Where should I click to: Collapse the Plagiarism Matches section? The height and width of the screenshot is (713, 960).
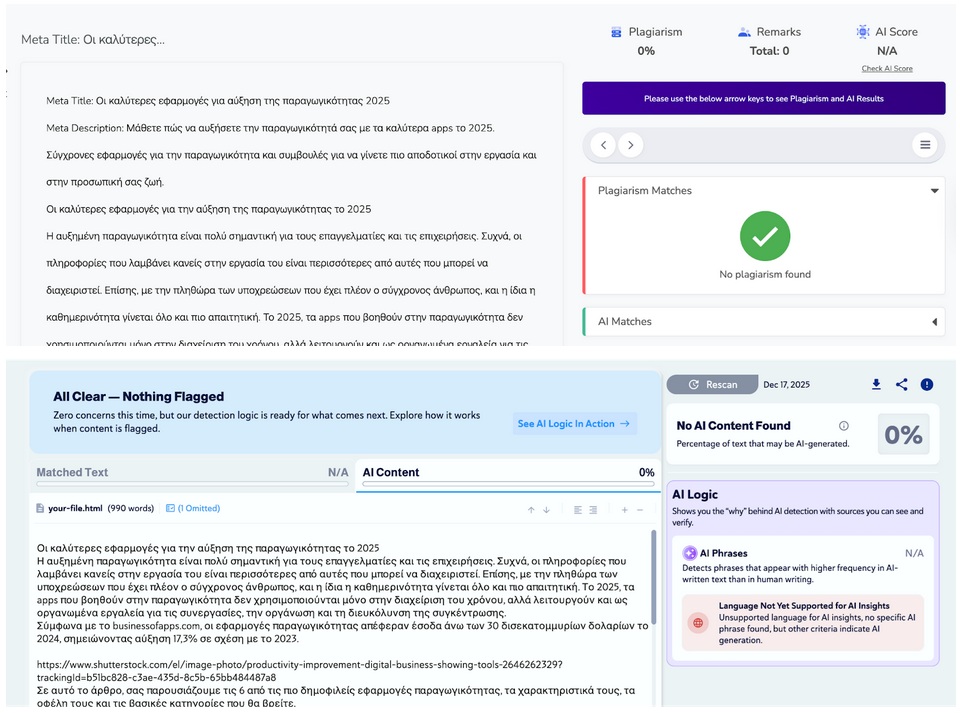934,191
